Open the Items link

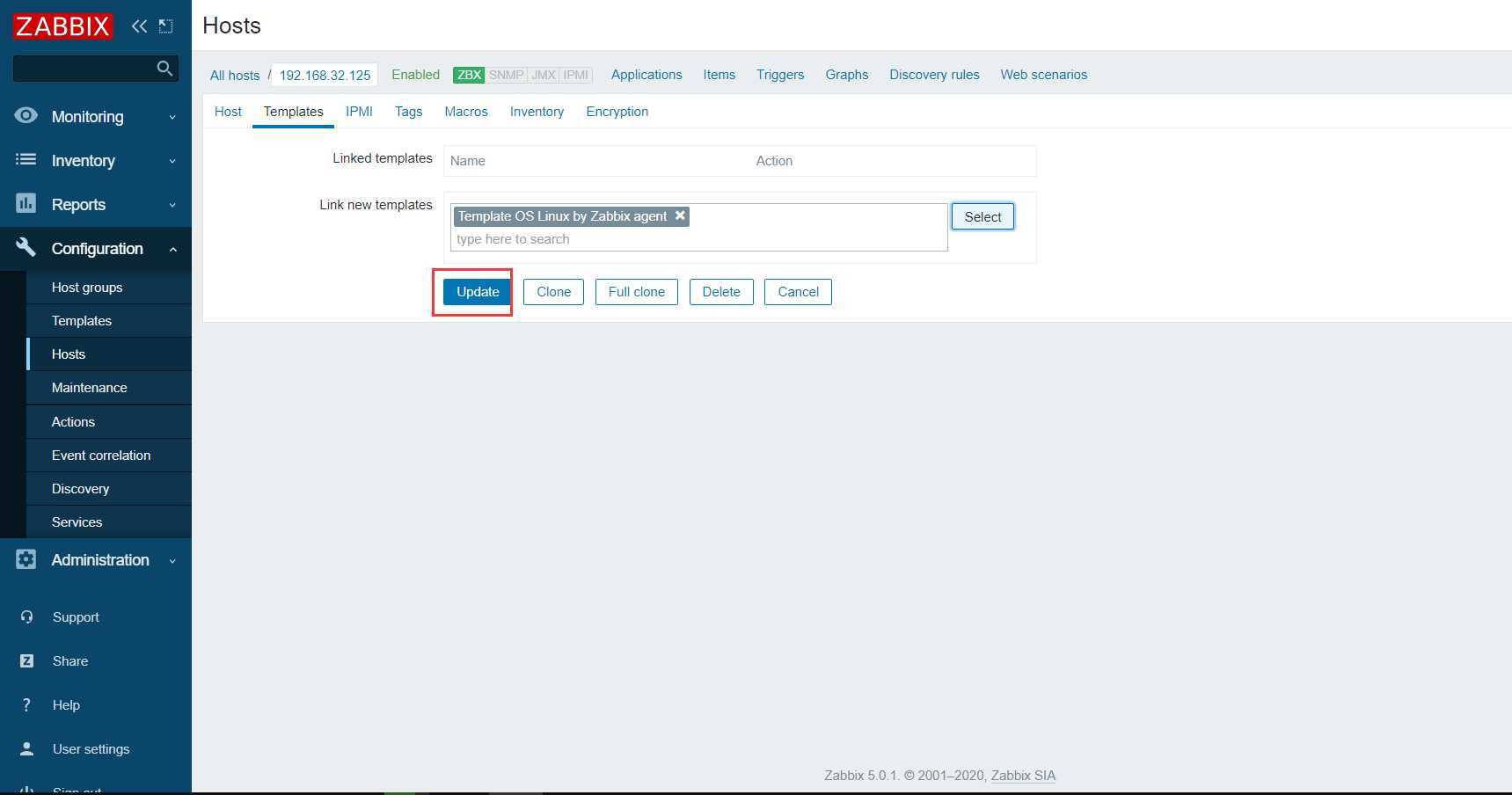[x=719, y=75]
